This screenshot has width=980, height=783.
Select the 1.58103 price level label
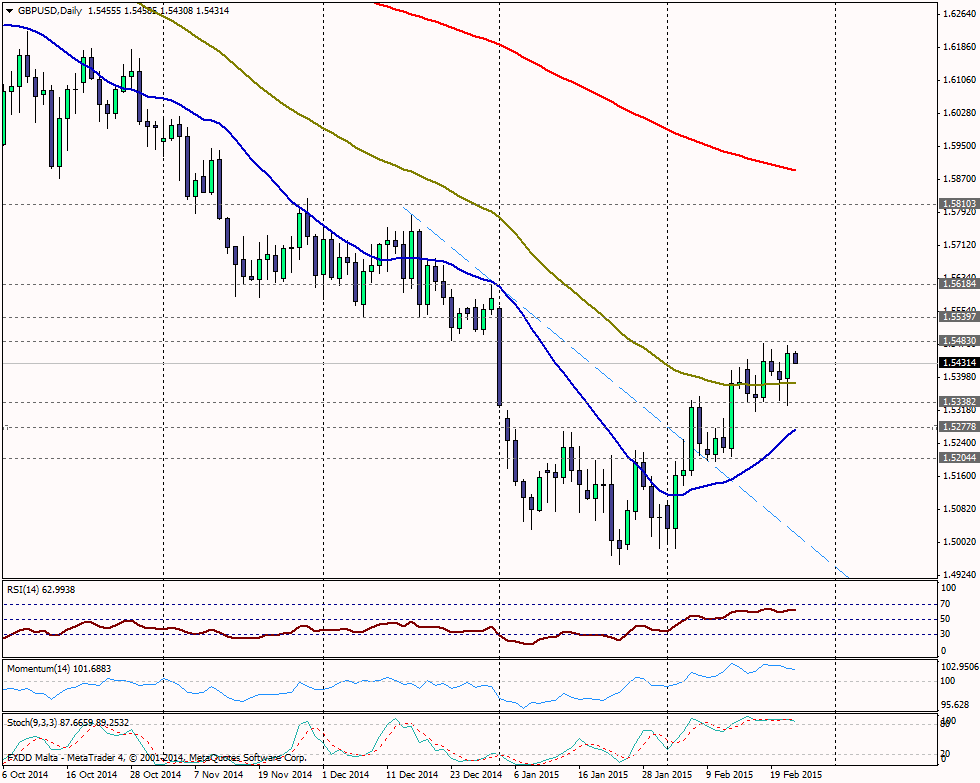[958, 203]
